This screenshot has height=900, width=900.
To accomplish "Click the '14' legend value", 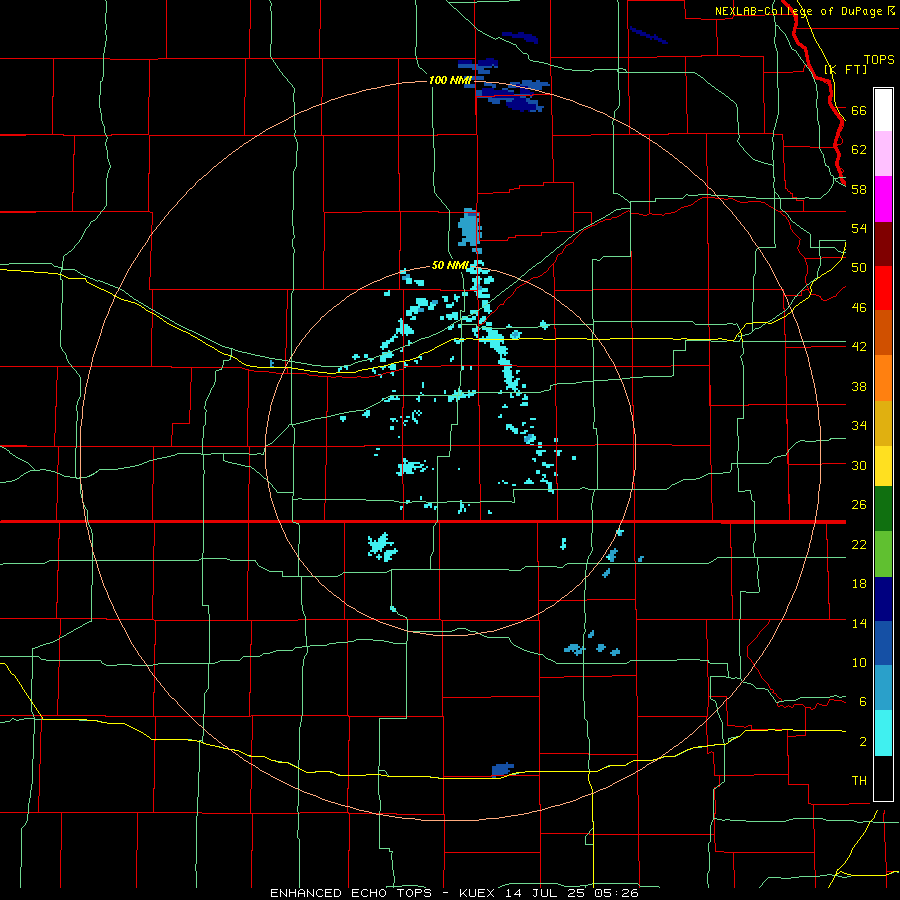I will pos(859,623).
